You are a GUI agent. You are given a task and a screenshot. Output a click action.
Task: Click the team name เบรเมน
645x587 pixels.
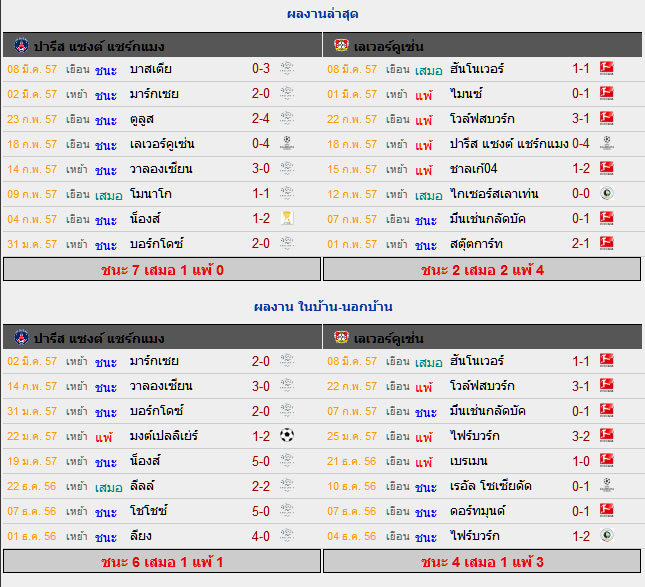[x=469, y=461]
